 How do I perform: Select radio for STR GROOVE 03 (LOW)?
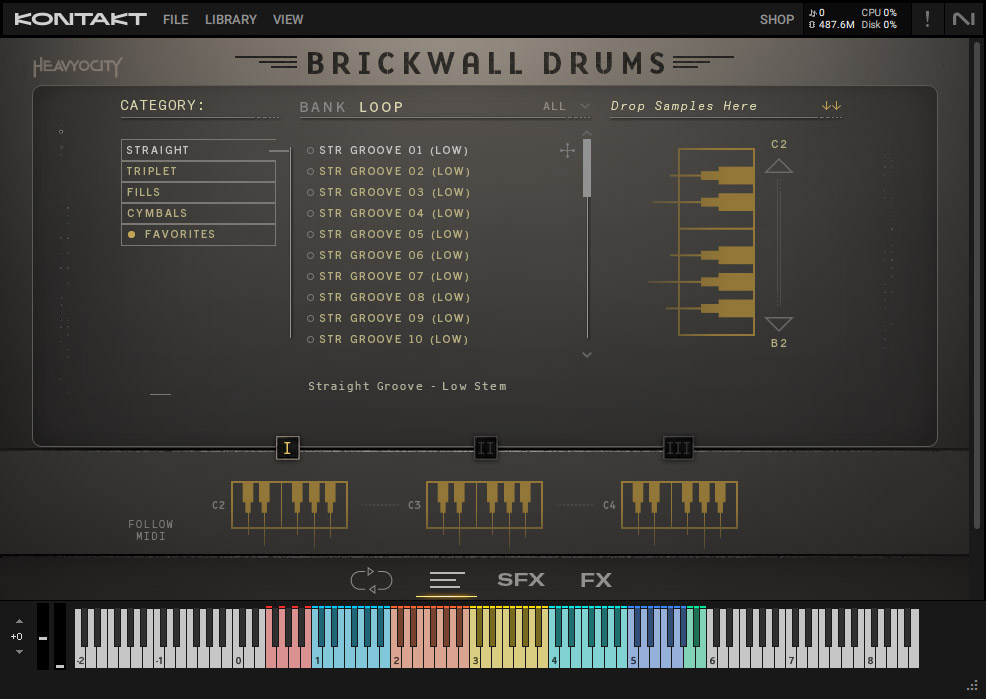point(311,192)
